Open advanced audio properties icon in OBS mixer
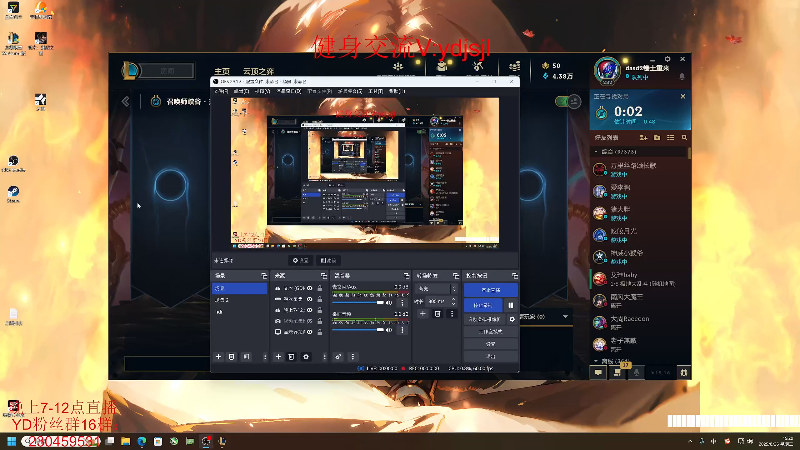 pos(338,357)
